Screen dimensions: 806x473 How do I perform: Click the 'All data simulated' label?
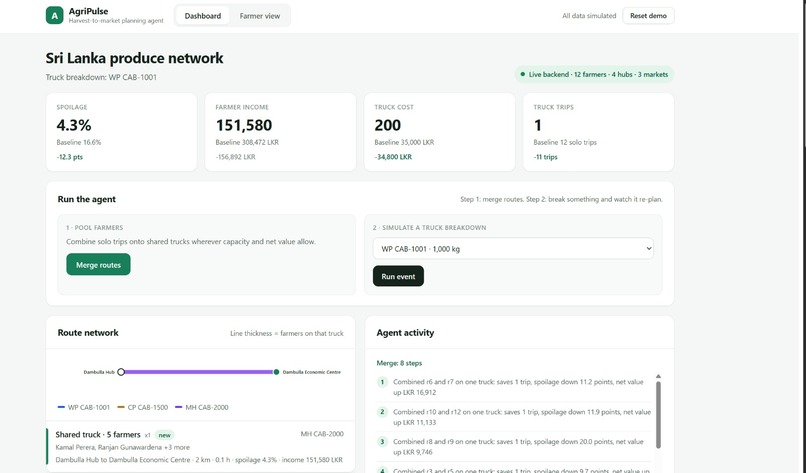(x=589, y=16)
